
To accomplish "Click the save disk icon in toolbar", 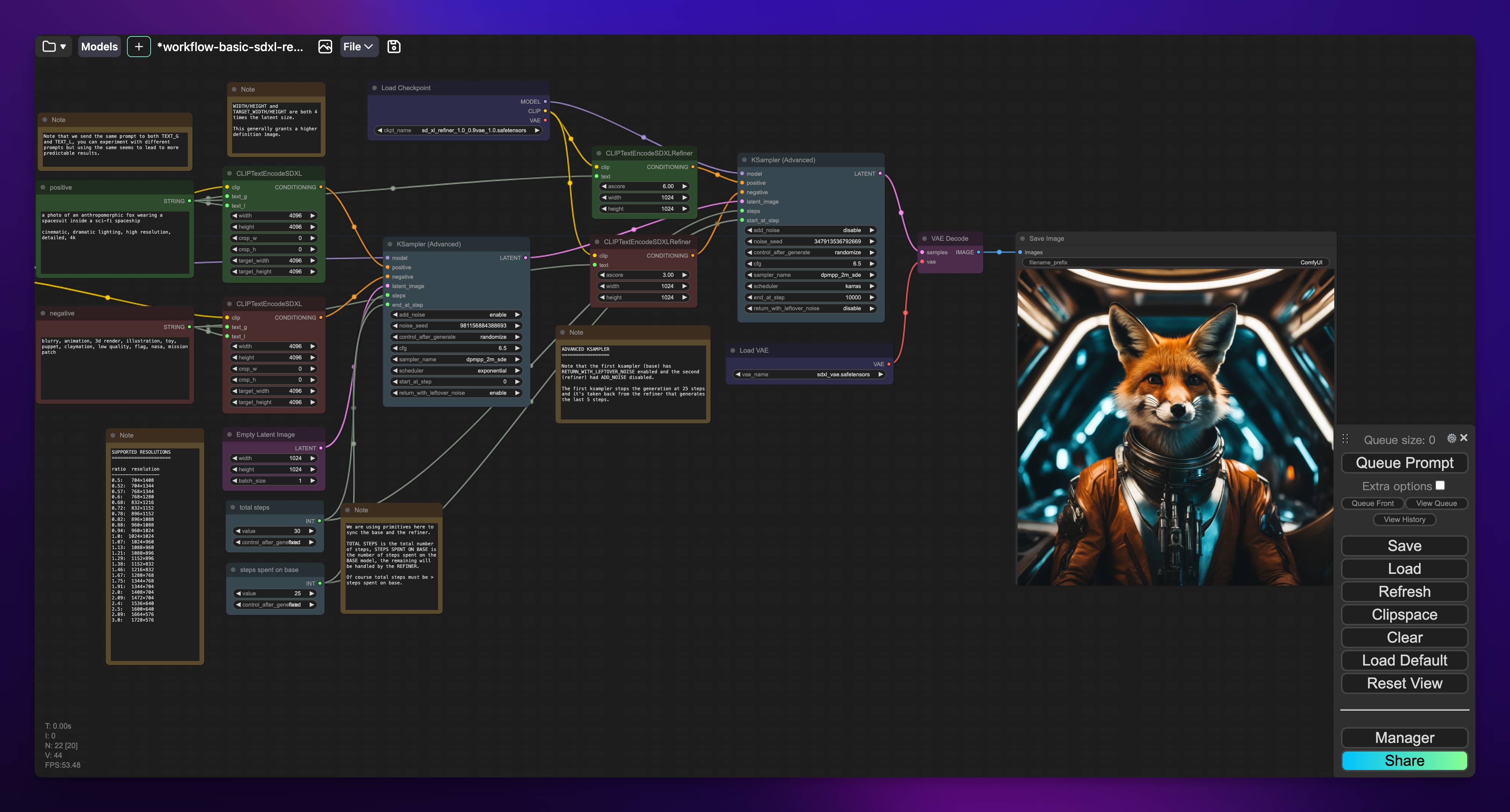I will 394,46.
